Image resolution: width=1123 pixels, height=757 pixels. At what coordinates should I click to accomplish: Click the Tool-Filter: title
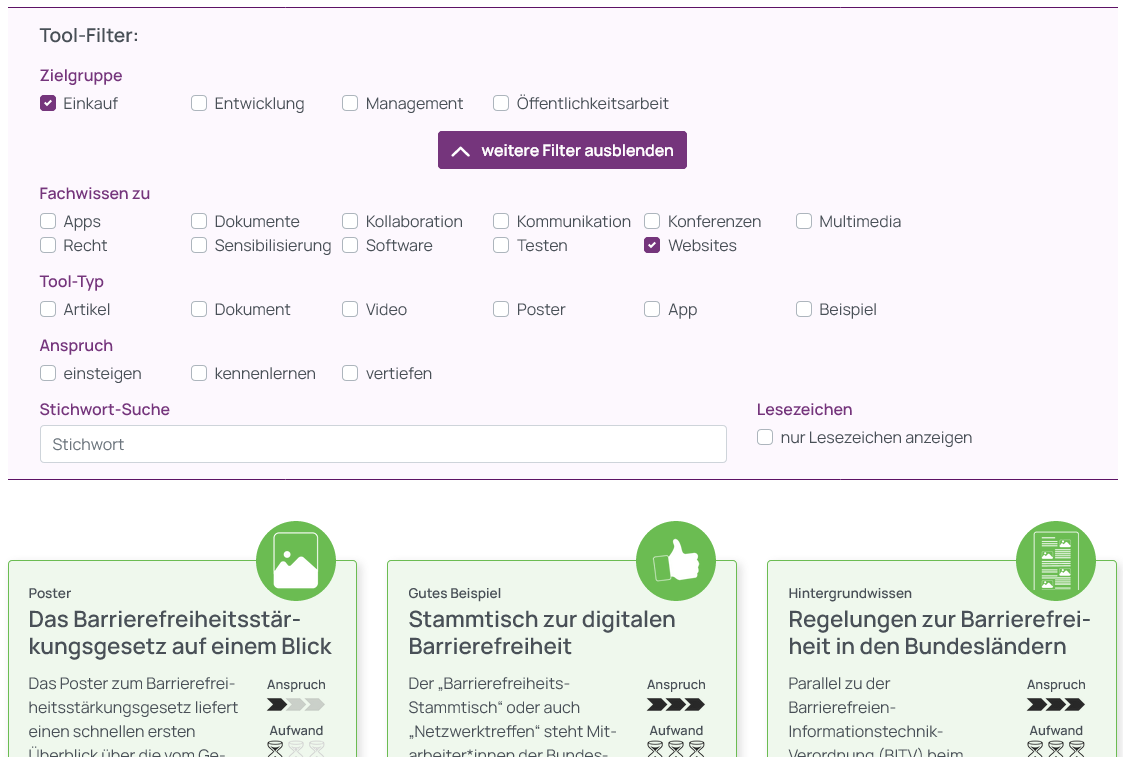pyautogui.click(x=89, y=35)
